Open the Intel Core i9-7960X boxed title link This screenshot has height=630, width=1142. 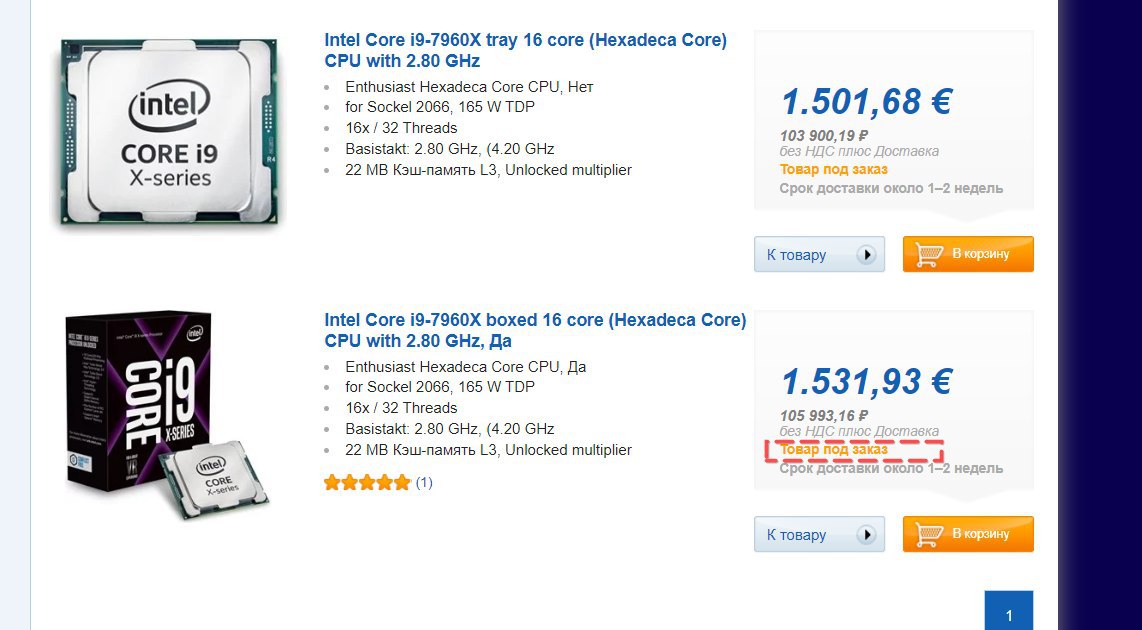535,330
